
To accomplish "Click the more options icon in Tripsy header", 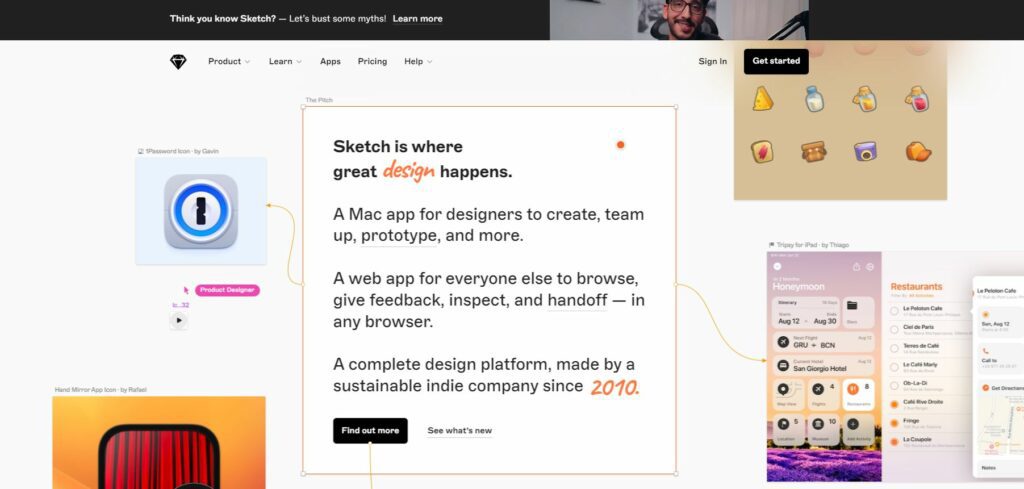I will coord(870,266).
